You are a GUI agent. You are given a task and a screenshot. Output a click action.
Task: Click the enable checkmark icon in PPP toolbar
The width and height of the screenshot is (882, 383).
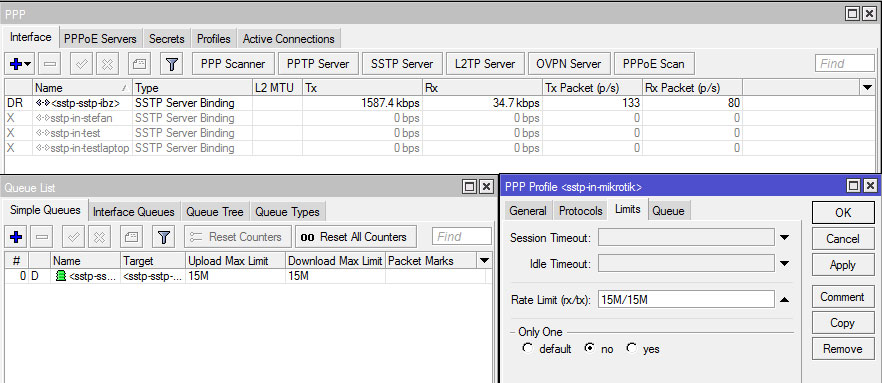click(x=82, y=64)
